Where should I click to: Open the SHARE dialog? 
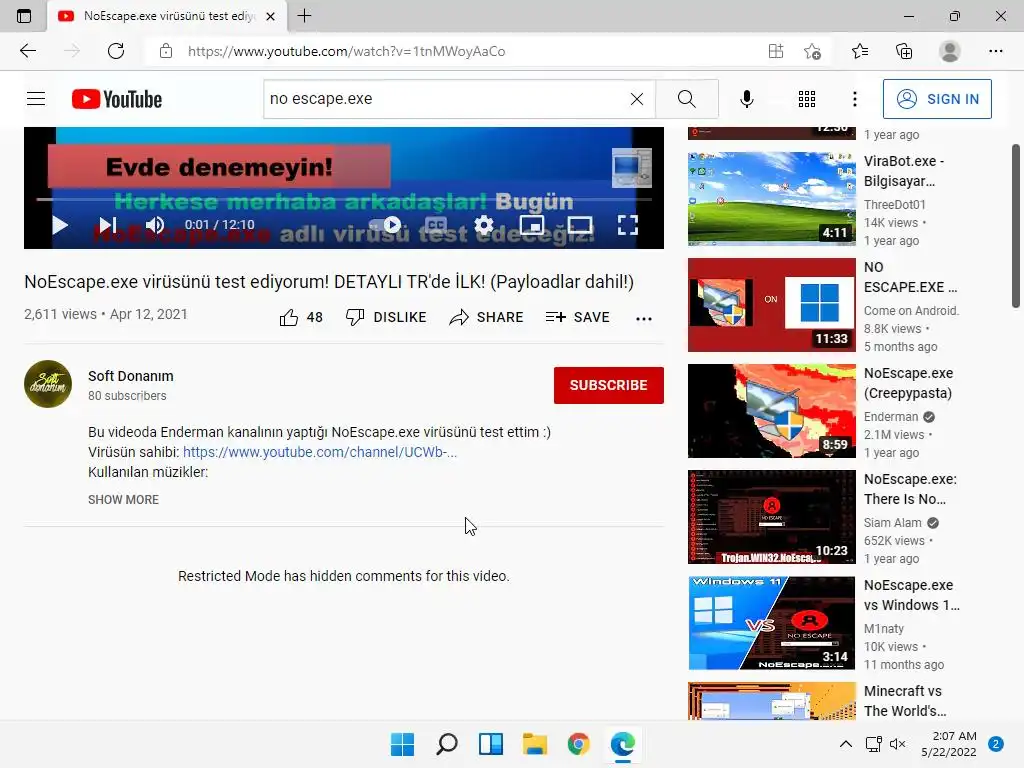click(x=486, y=317)
